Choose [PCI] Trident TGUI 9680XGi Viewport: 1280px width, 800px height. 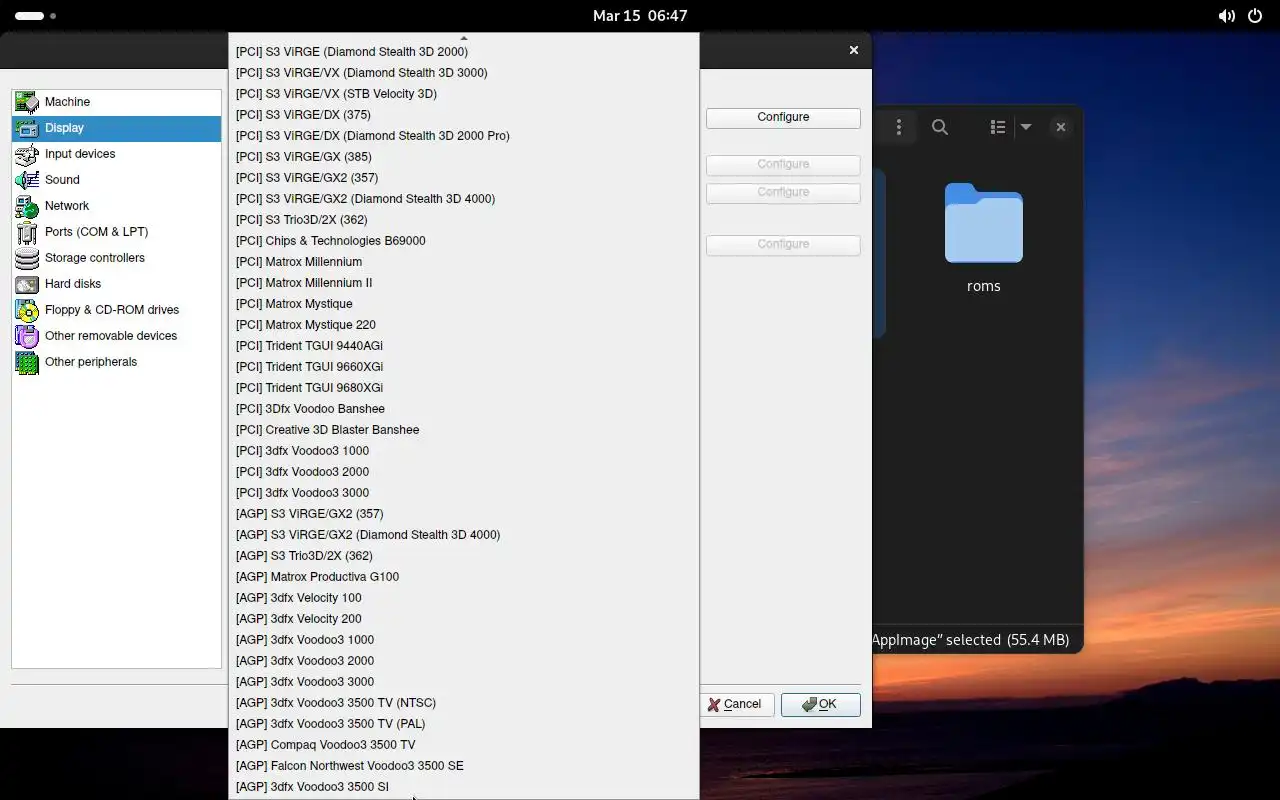[x=463, y=388]
